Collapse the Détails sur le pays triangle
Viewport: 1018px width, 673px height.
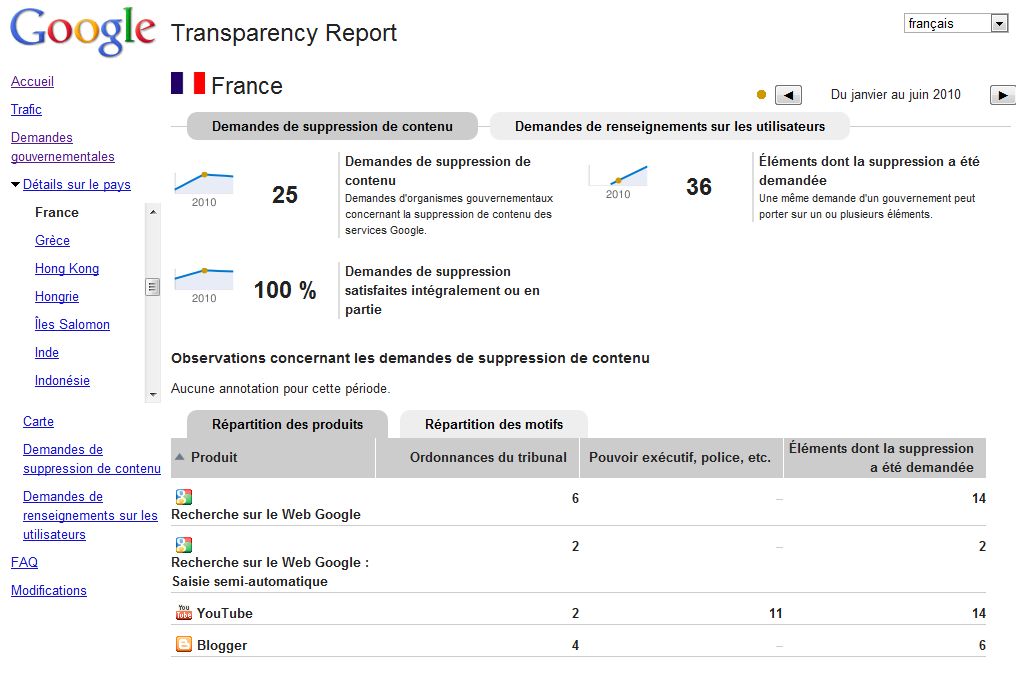point(16,185)
